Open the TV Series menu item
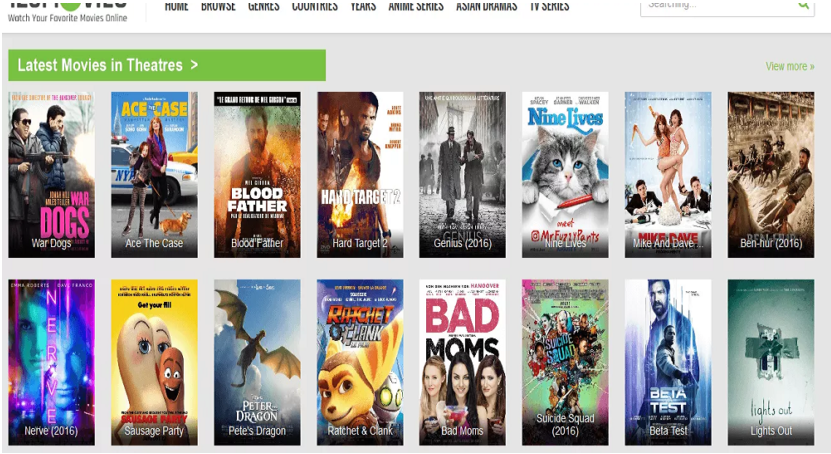 coord(550,6)
